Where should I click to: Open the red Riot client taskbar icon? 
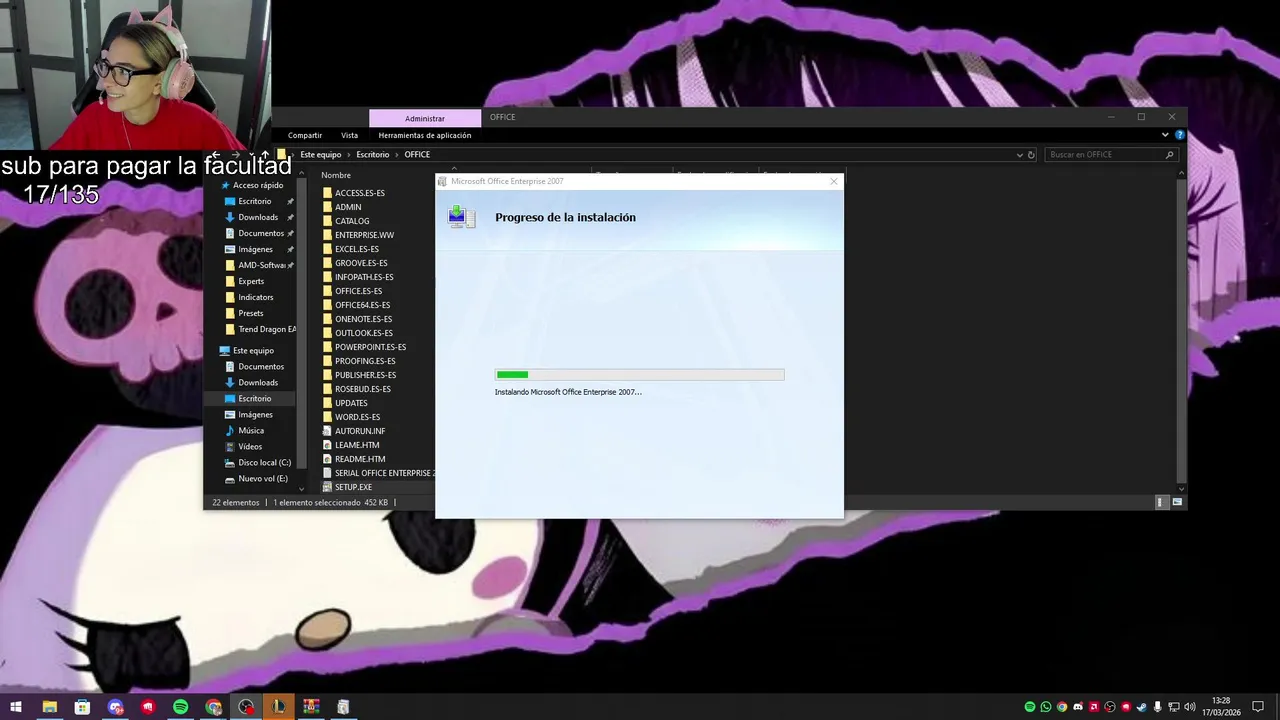(148, 707)
